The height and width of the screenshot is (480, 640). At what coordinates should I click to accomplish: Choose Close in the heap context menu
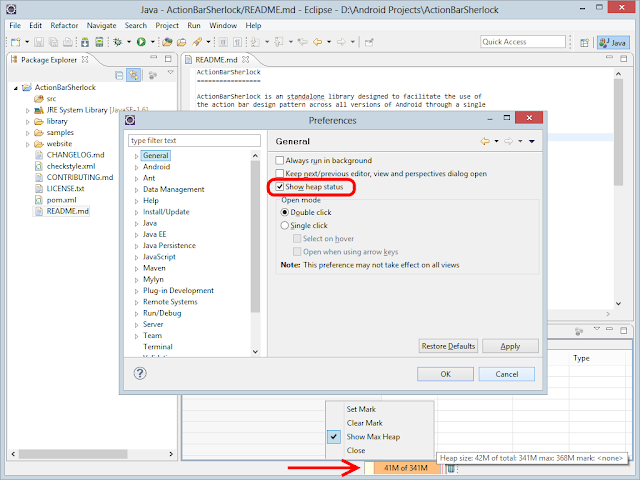pyautogui.click(x=356, y=450)
